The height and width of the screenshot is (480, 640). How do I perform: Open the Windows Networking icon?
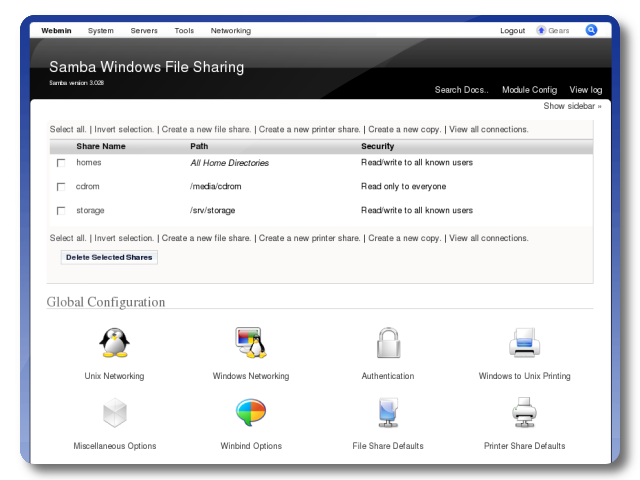point(250,343)
